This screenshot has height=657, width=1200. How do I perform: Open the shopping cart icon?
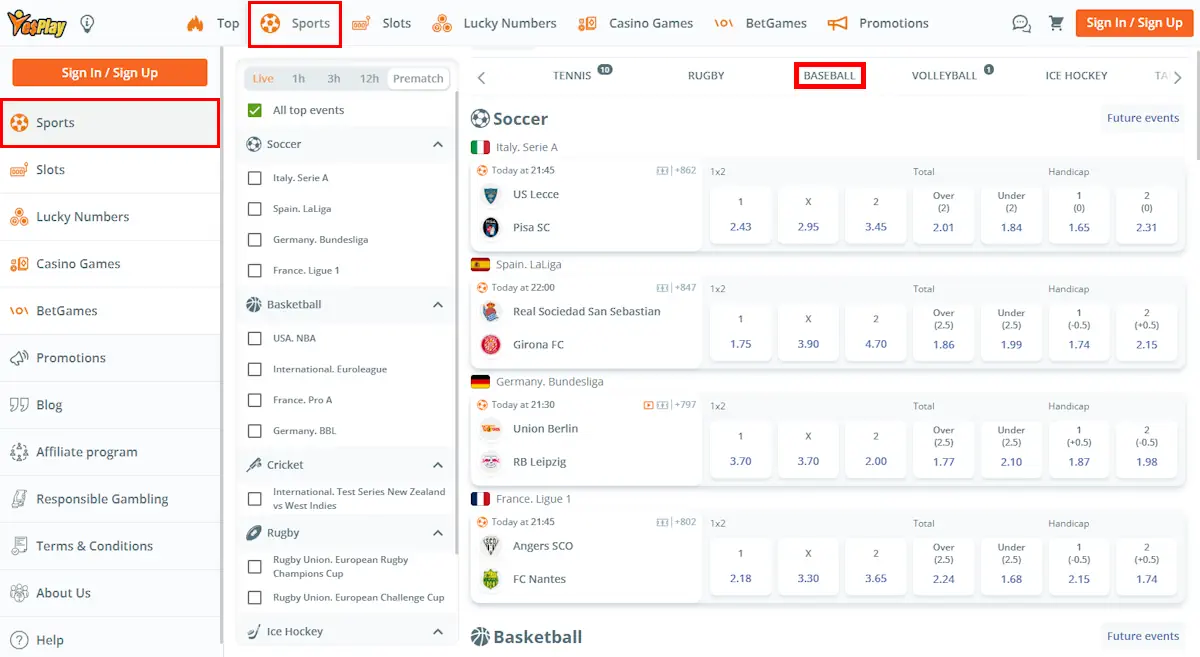(x=1057, y=22)
